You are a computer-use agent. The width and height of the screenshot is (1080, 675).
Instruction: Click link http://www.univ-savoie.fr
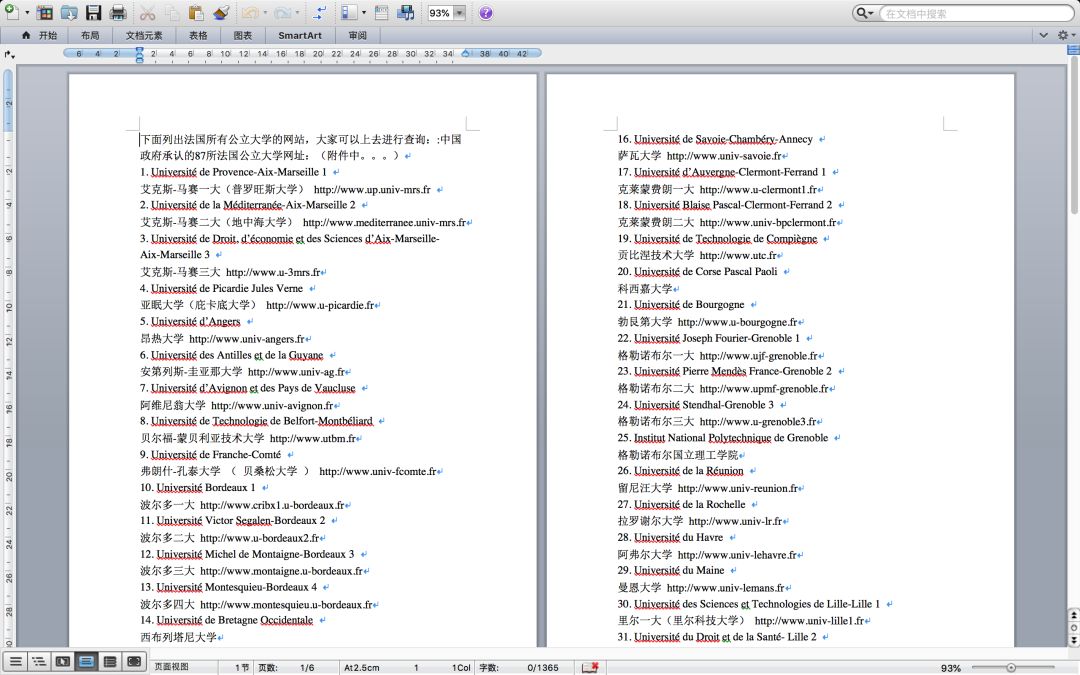tap(725, 156)
